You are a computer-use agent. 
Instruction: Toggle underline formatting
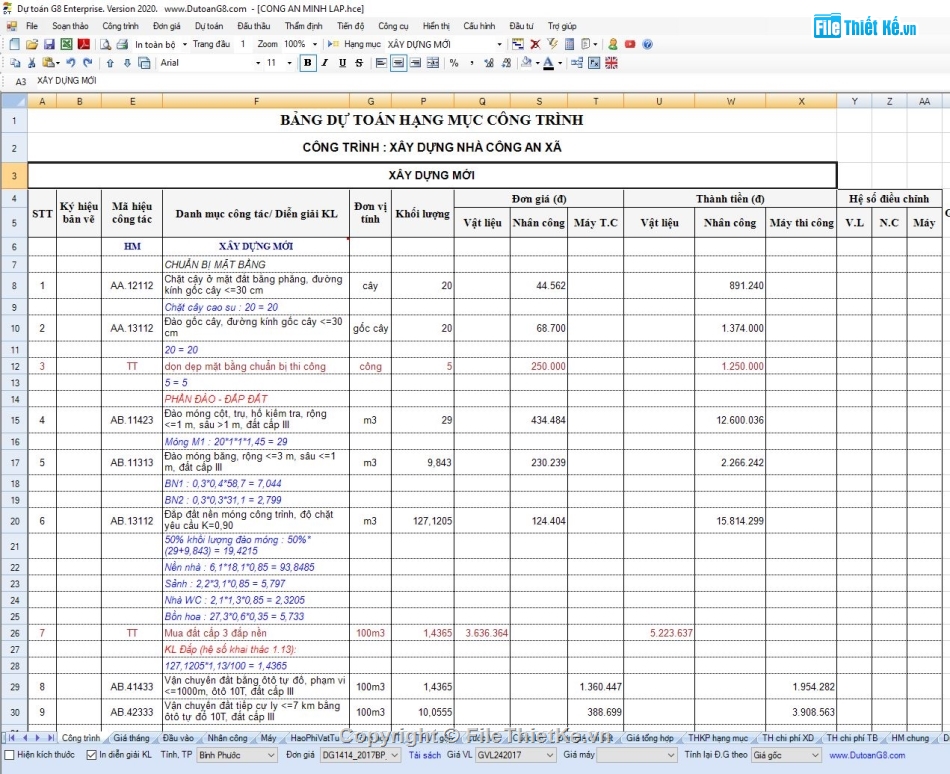(342, 63)
